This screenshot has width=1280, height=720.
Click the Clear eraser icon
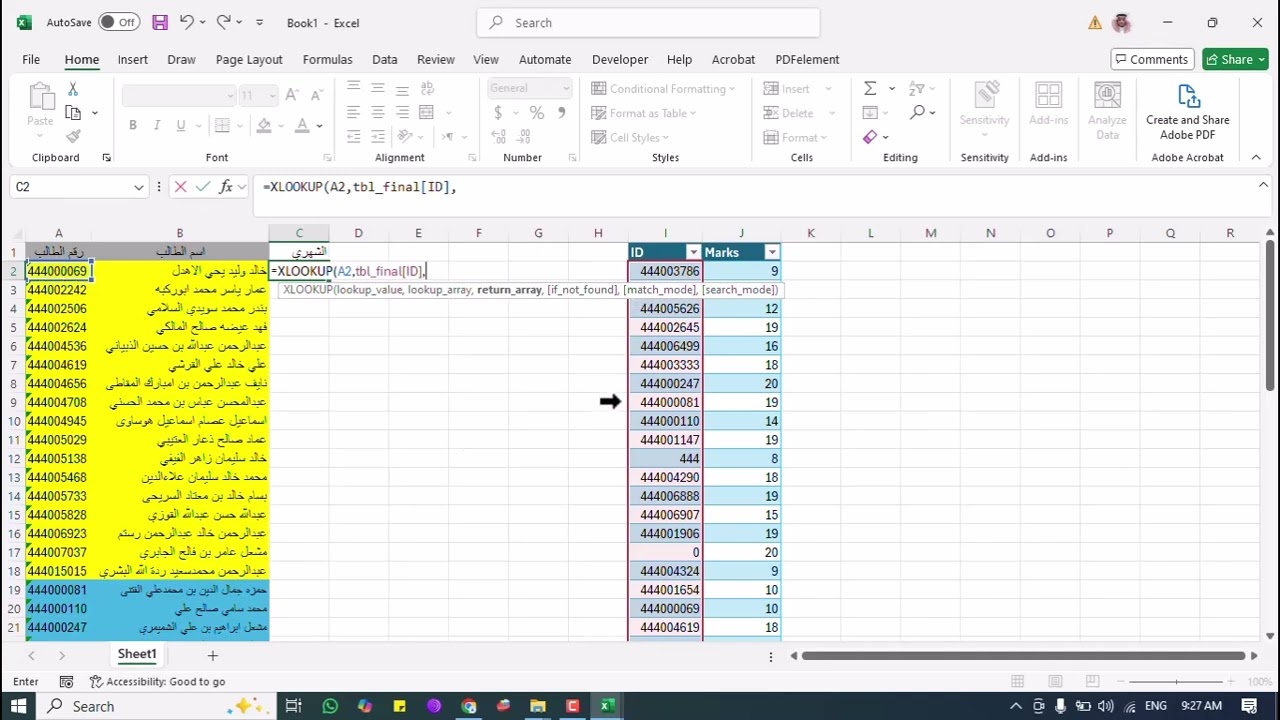point(870,137)
